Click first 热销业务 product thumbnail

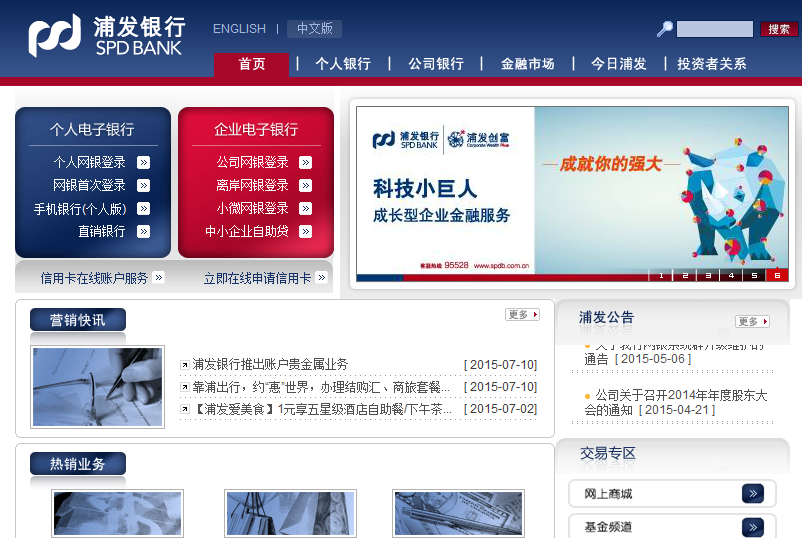click(118, 513)
